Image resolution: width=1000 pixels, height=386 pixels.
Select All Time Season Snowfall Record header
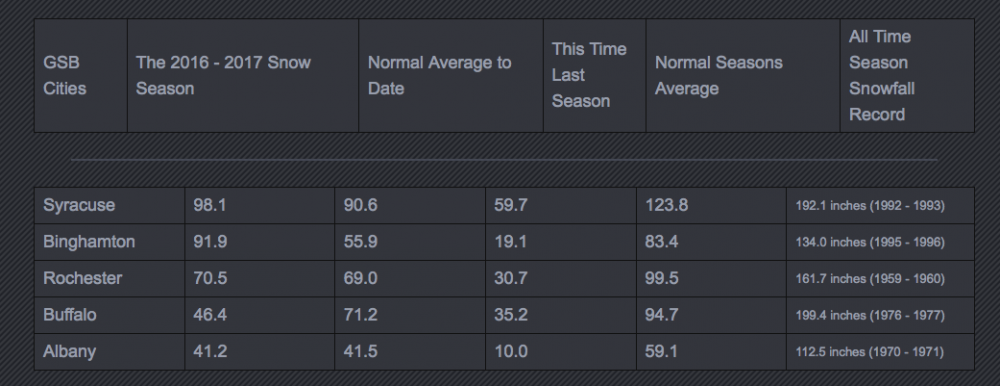pos(907,76)
